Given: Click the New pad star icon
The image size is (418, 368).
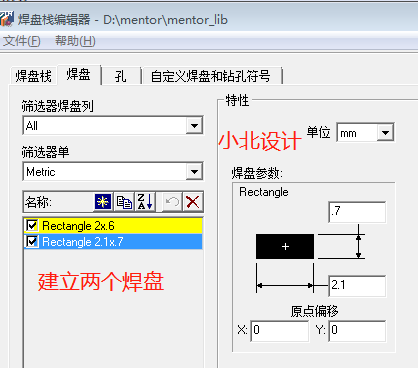Looking at the screenshot, I should click(x=103, y=202).
